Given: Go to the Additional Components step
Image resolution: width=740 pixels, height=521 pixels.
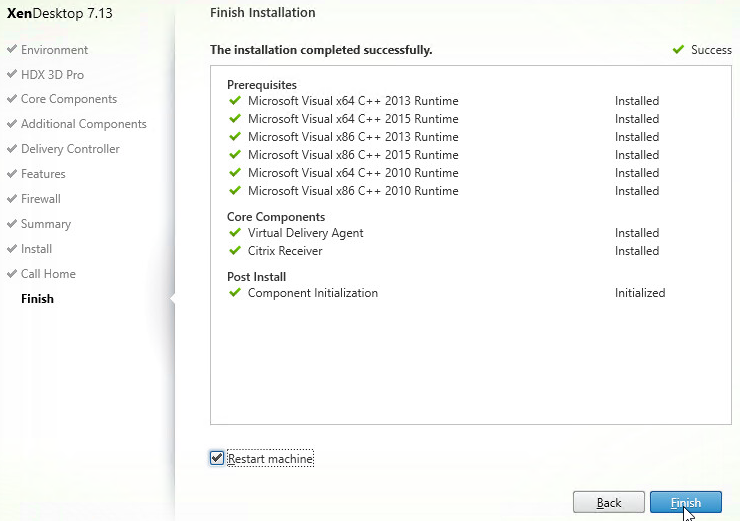Looking at the screenshot, I should (x=84, y=124).
